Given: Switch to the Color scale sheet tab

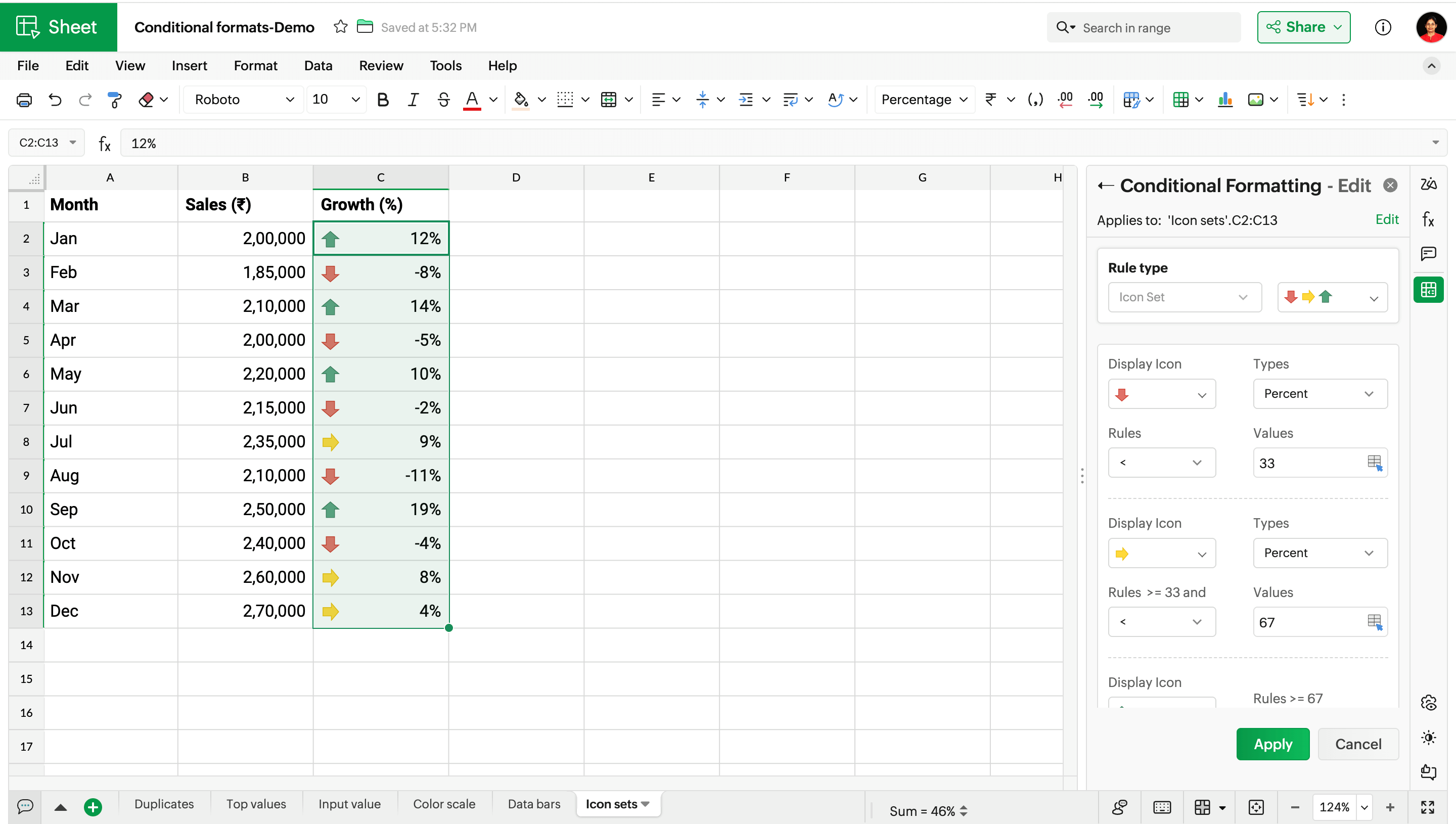Looking at the screenshot, I should point(444,804).
